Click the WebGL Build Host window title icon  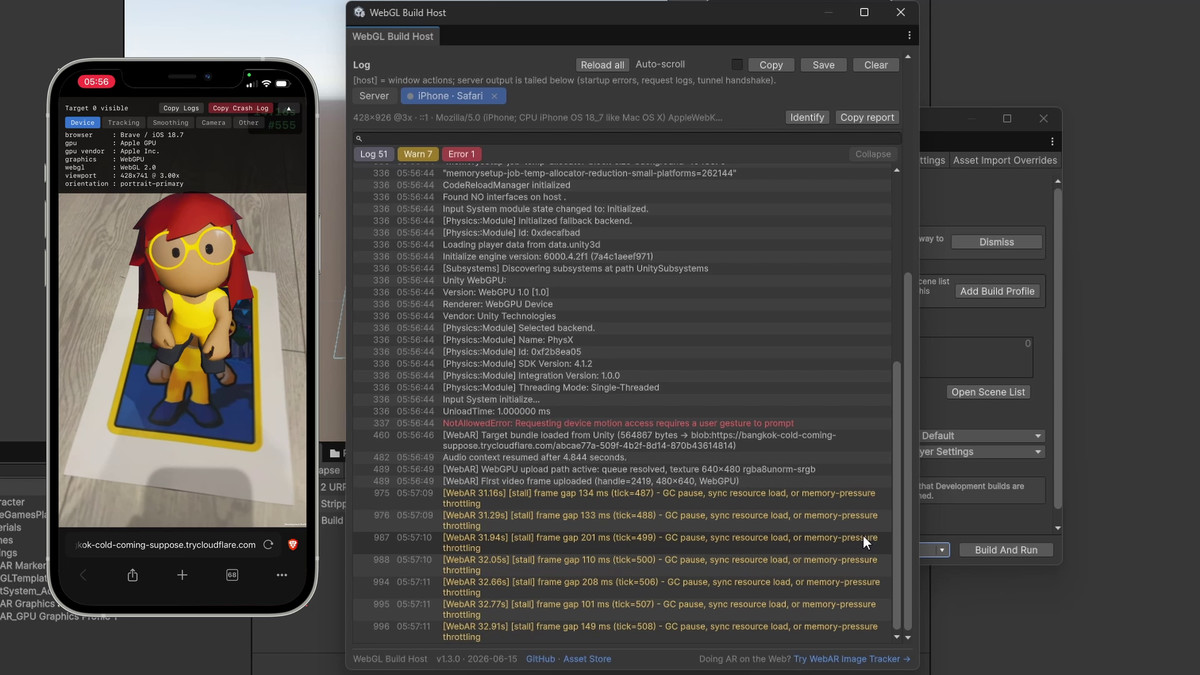click(360, 12)
